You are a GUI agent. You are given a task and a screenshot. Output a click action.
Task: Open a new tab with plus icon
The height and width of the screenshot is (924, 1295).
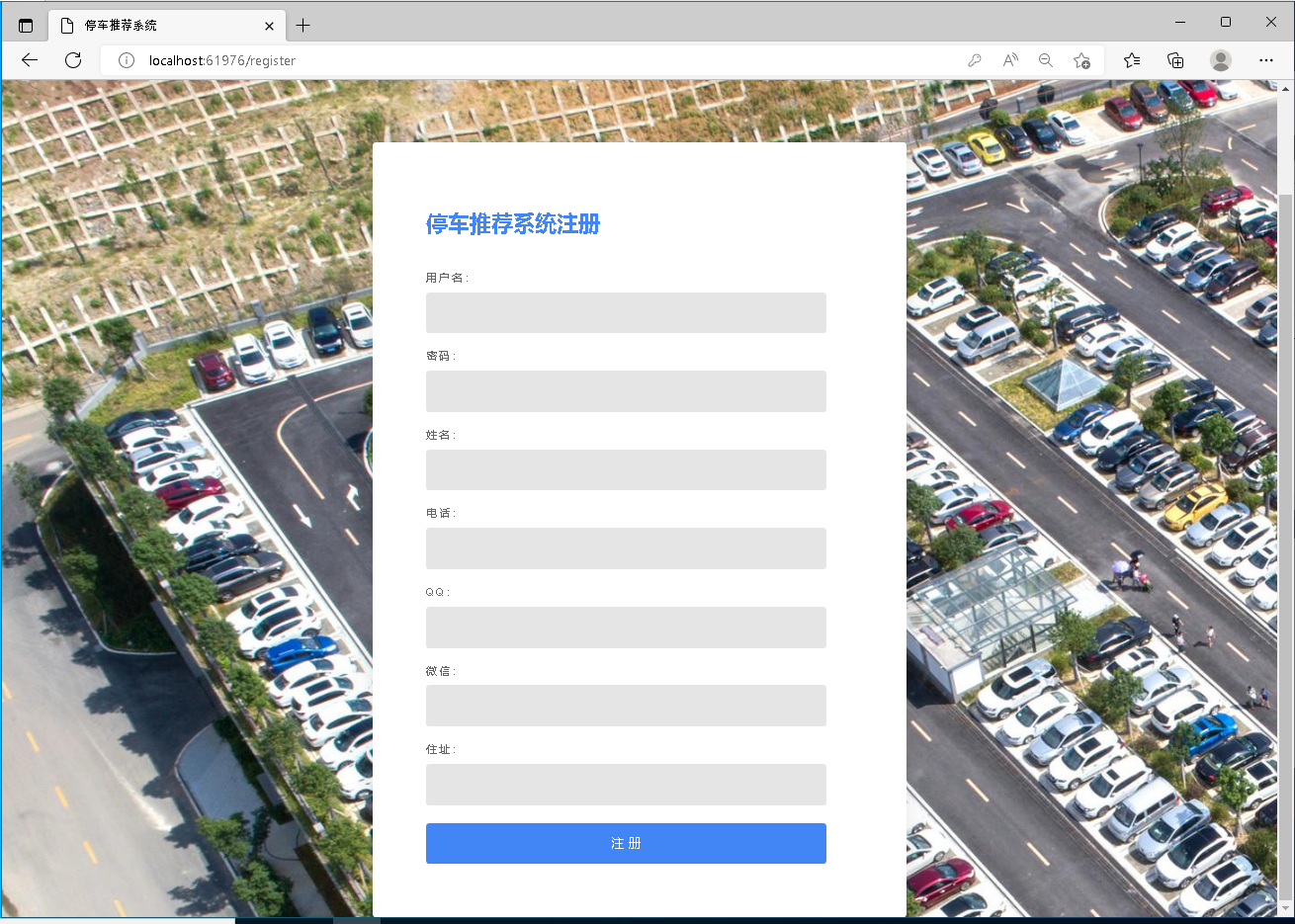[x=303, y=25]
